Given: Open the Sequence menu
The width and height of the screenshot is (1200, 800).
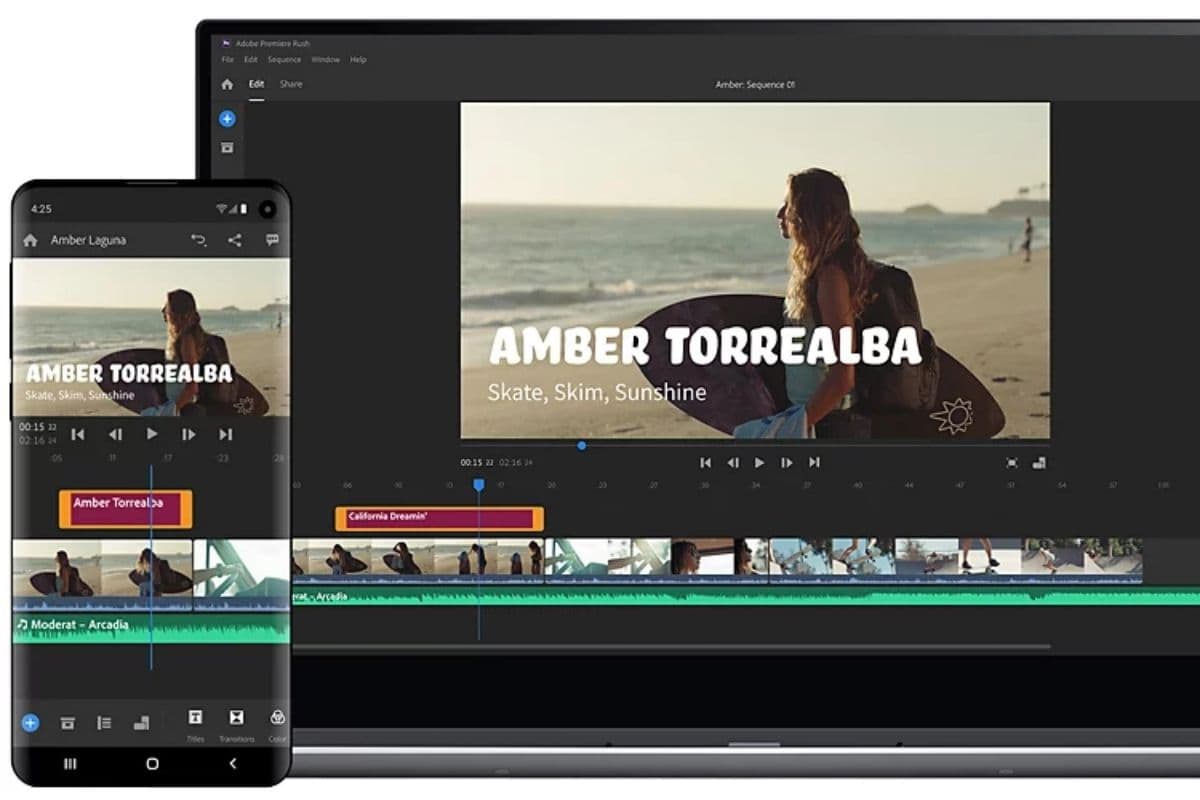Looking at the screenshot, I should [284, 60].
